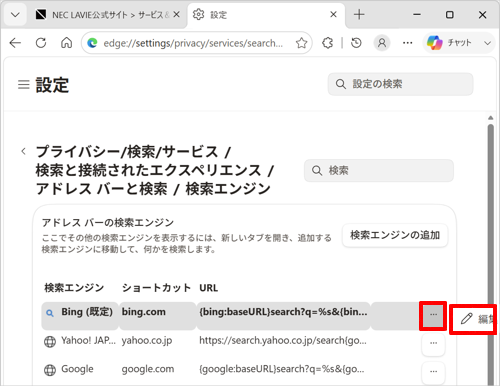This screenshot has width=500, height=386.
Task: Expand the chevron next to チャット
Action: pyautogui.click(x=487, y=43)
